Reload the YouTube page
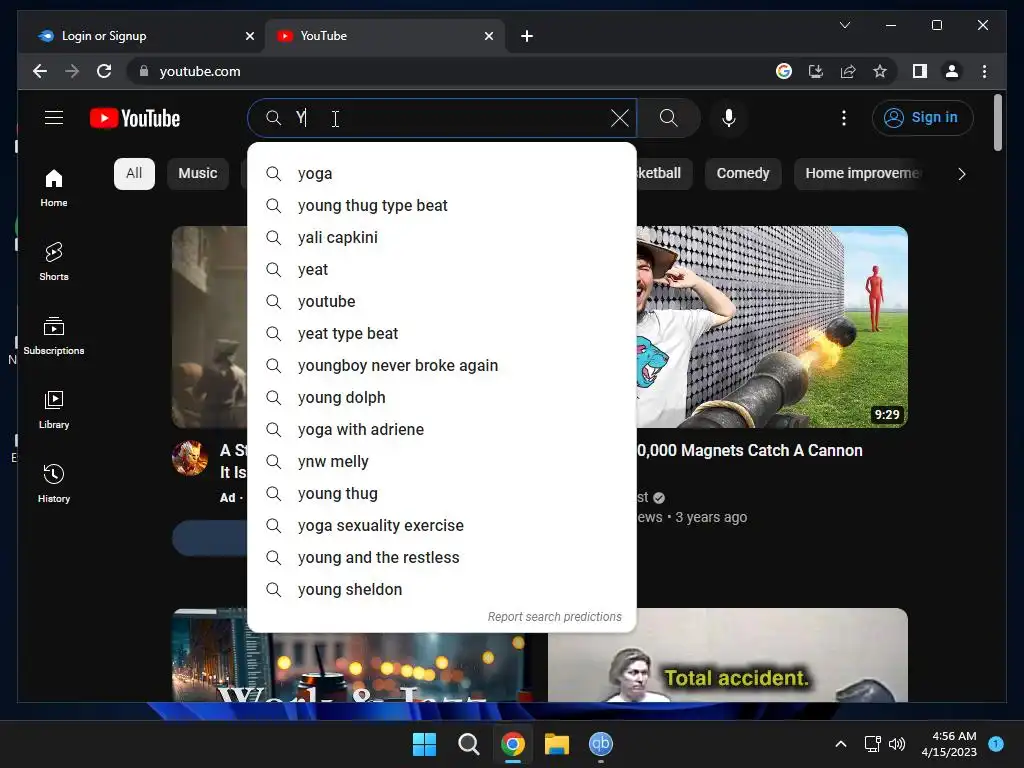Image resolution: width=1024 pixels, height=768 pixels. pyautogui.click(x=104, y=71)
